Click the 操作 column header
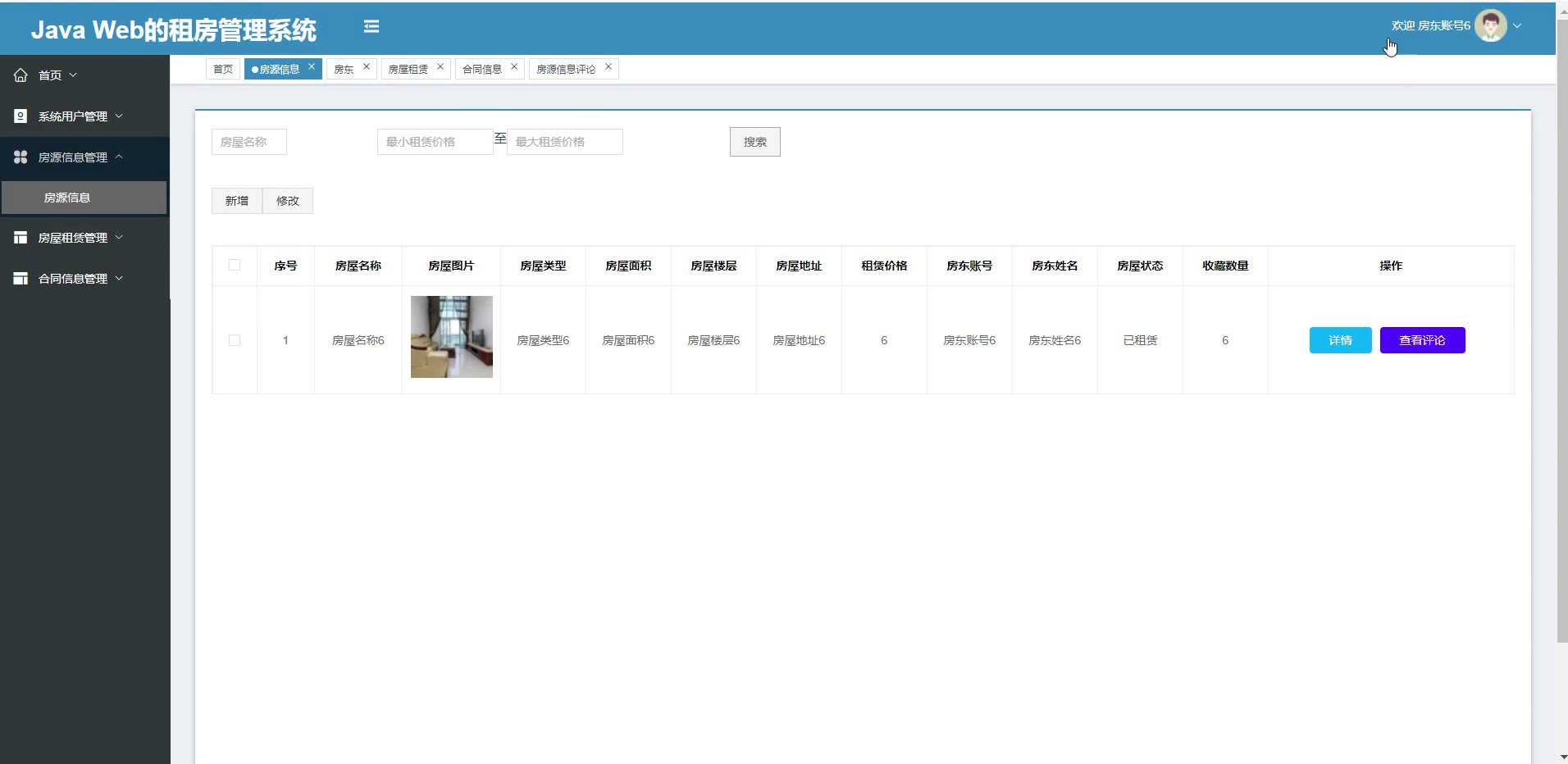 point(1391,266)
